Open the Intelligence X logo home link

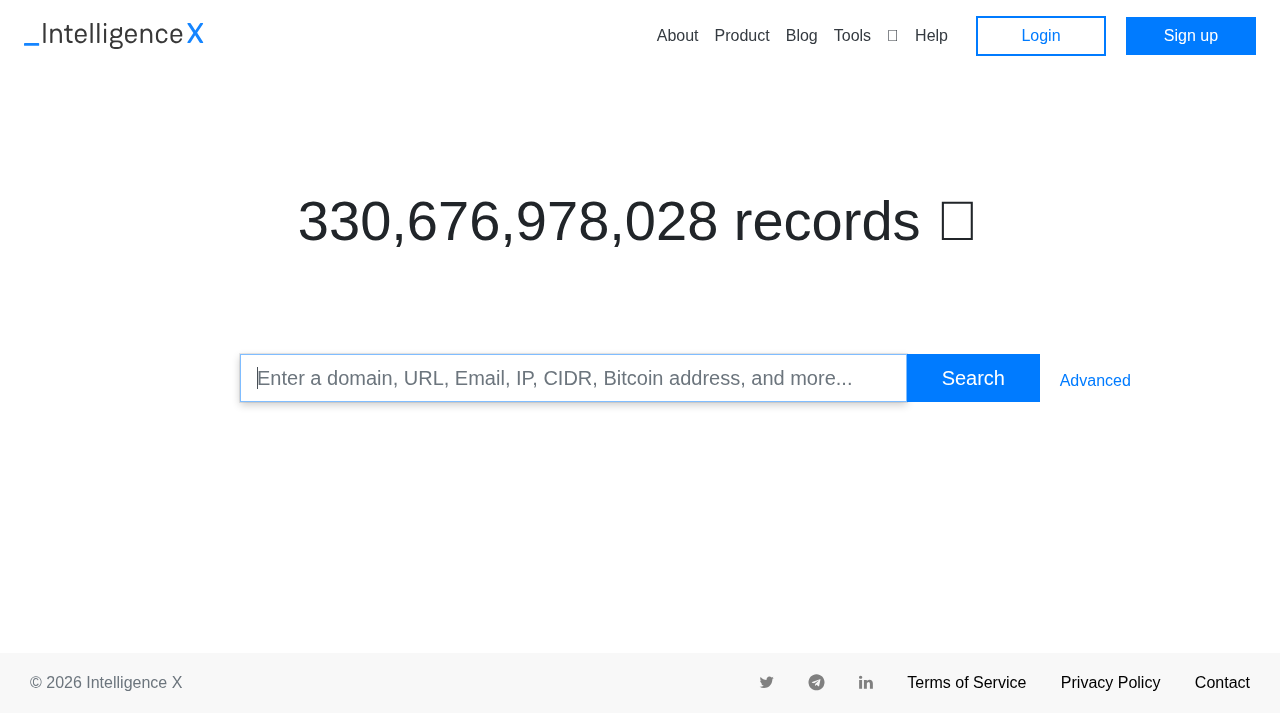point(114,35)
